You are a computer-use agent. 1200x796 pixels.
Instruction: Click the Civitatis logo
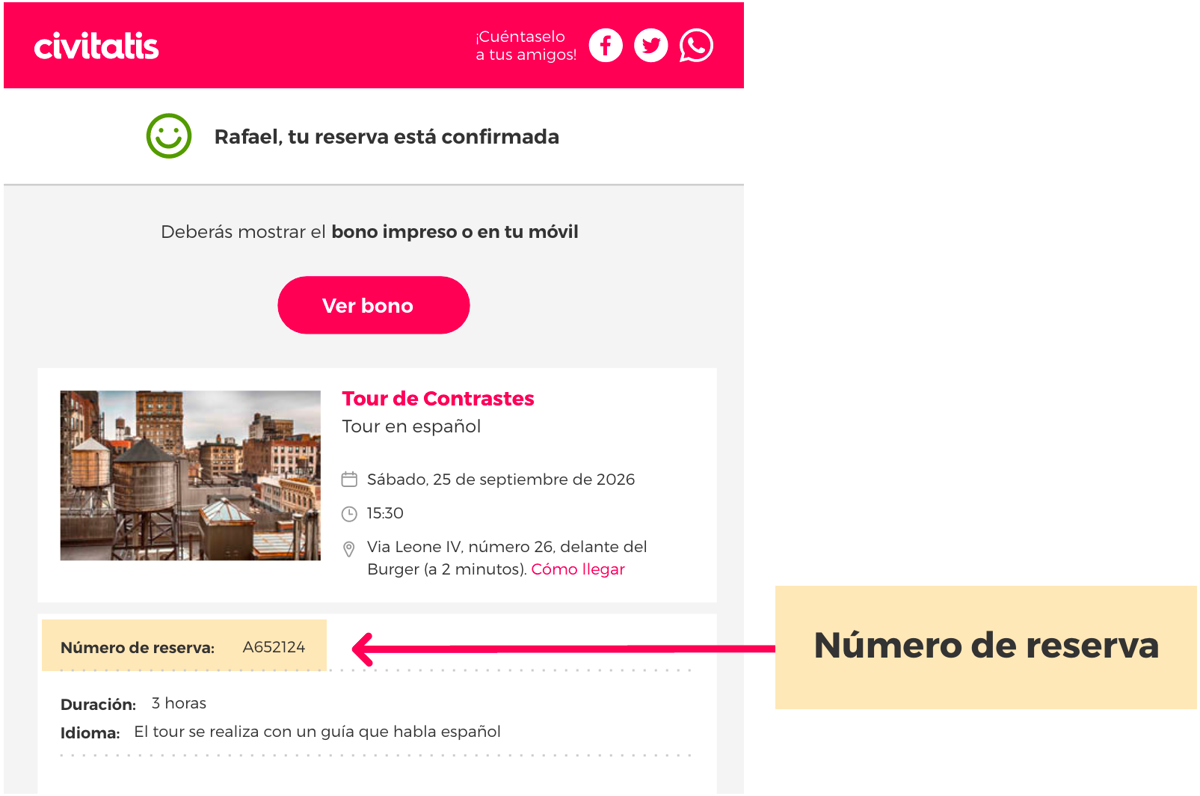click(96, 46)
